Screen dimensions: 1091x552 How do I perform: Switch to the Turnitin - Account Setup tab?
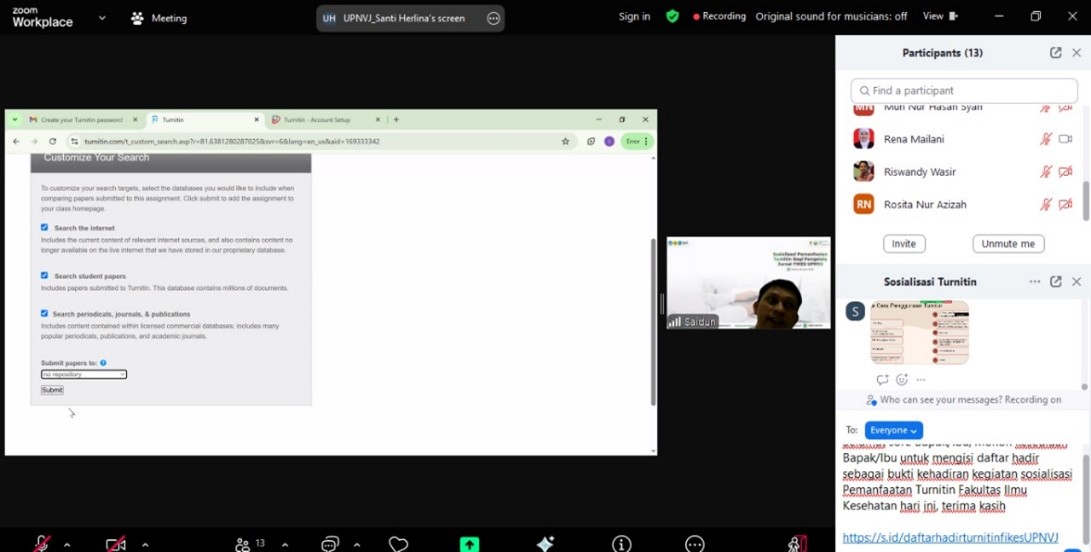pyautogui.click(x=326, y=120)
